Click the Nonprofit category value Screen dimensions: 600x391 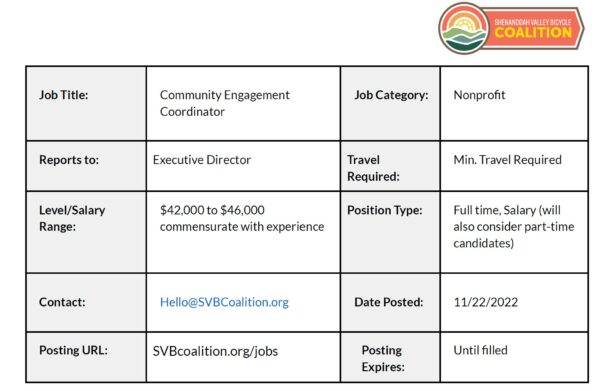(479, 95)
